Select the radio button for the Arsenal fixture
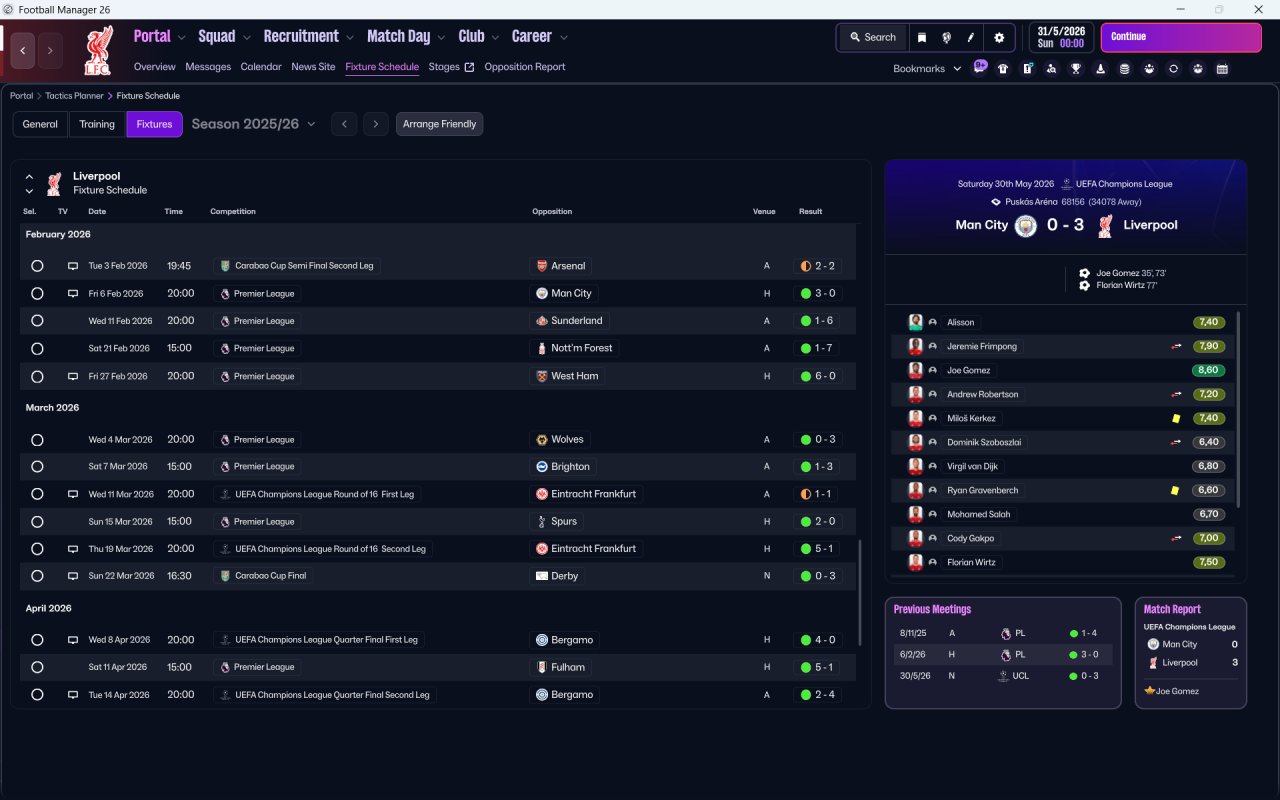This screenshot has width=1280, height=800. 37,266
